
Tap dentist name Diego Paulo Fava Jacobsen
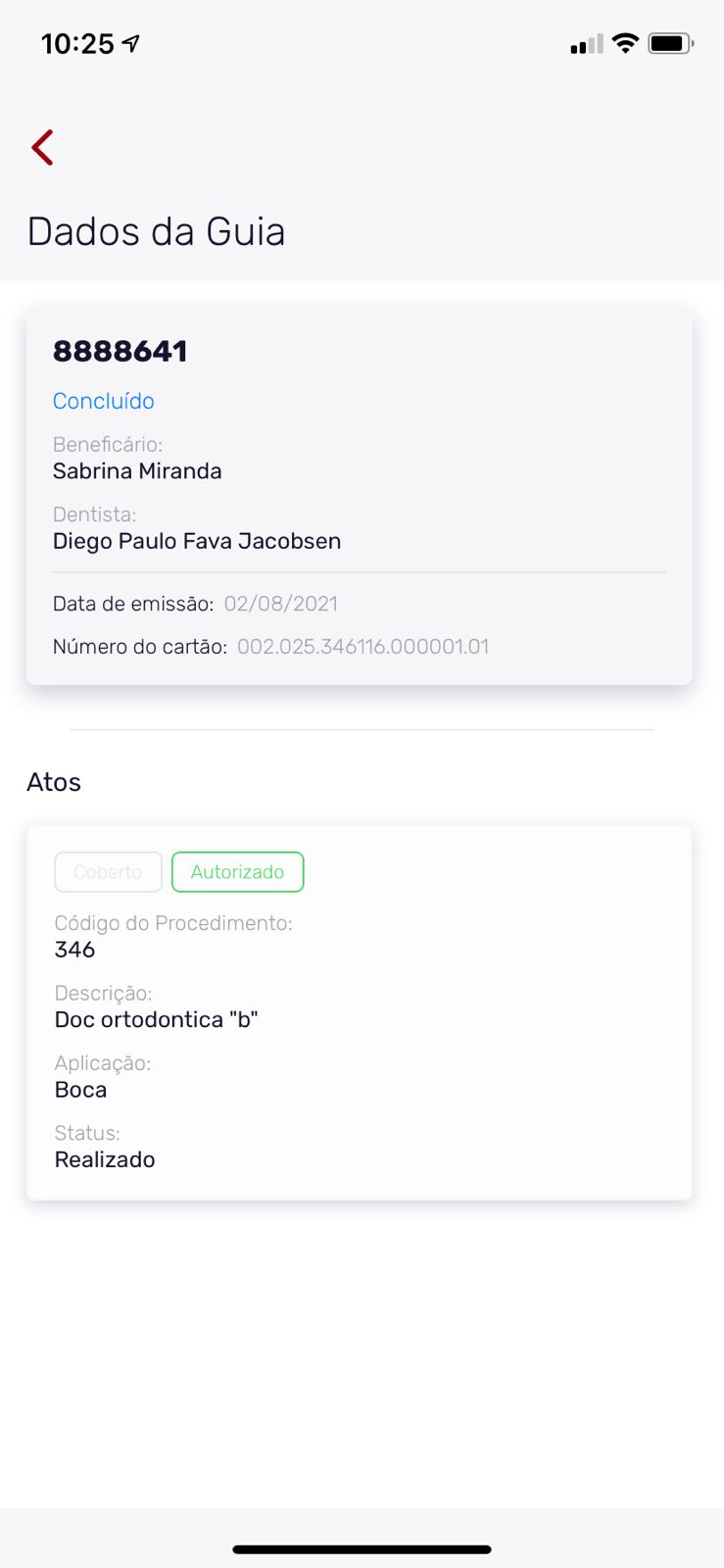click(197, 541)
